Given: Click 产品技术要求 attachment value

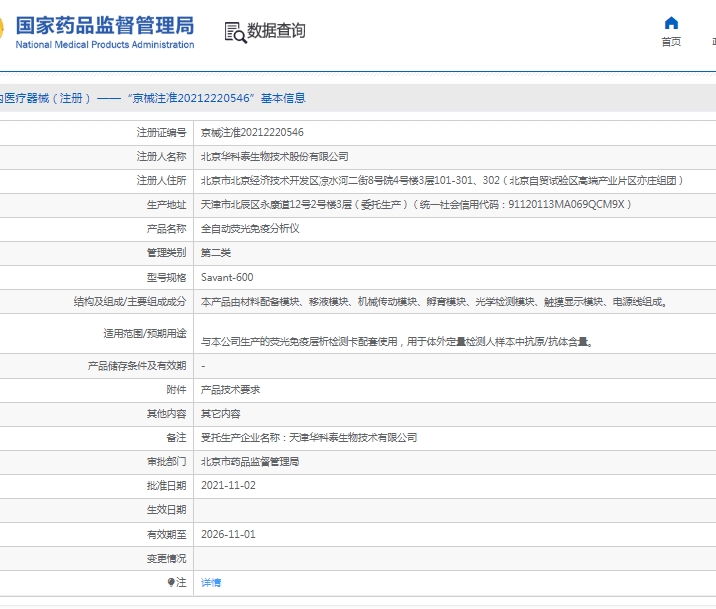Looking at the screenshot, I should click(x=231, y=390).
